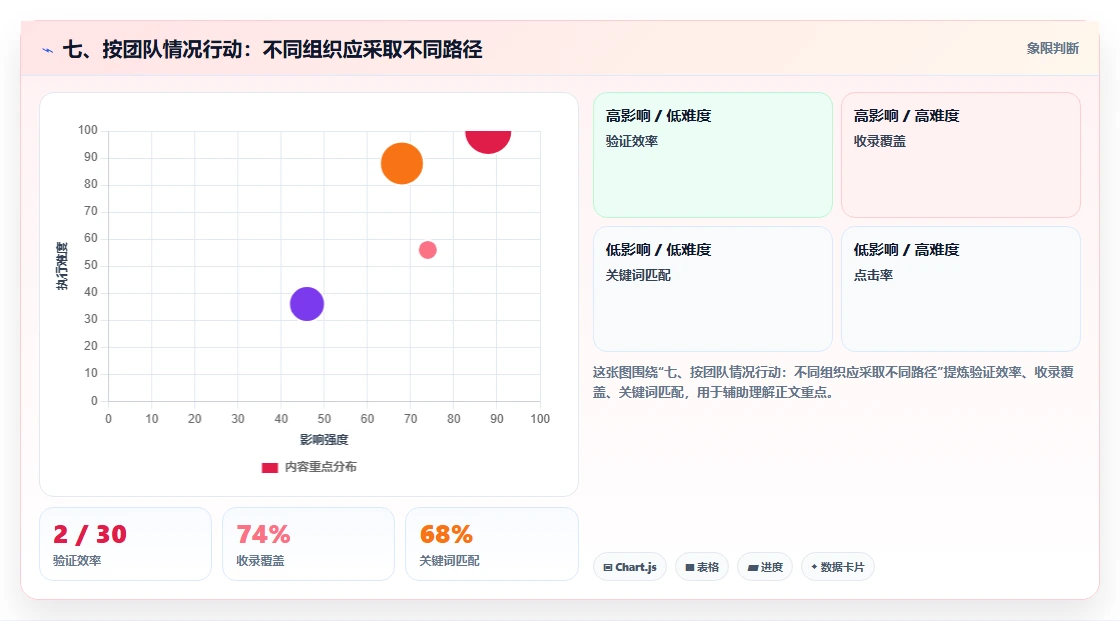Select the 数据卡片 tag chip

838,567
